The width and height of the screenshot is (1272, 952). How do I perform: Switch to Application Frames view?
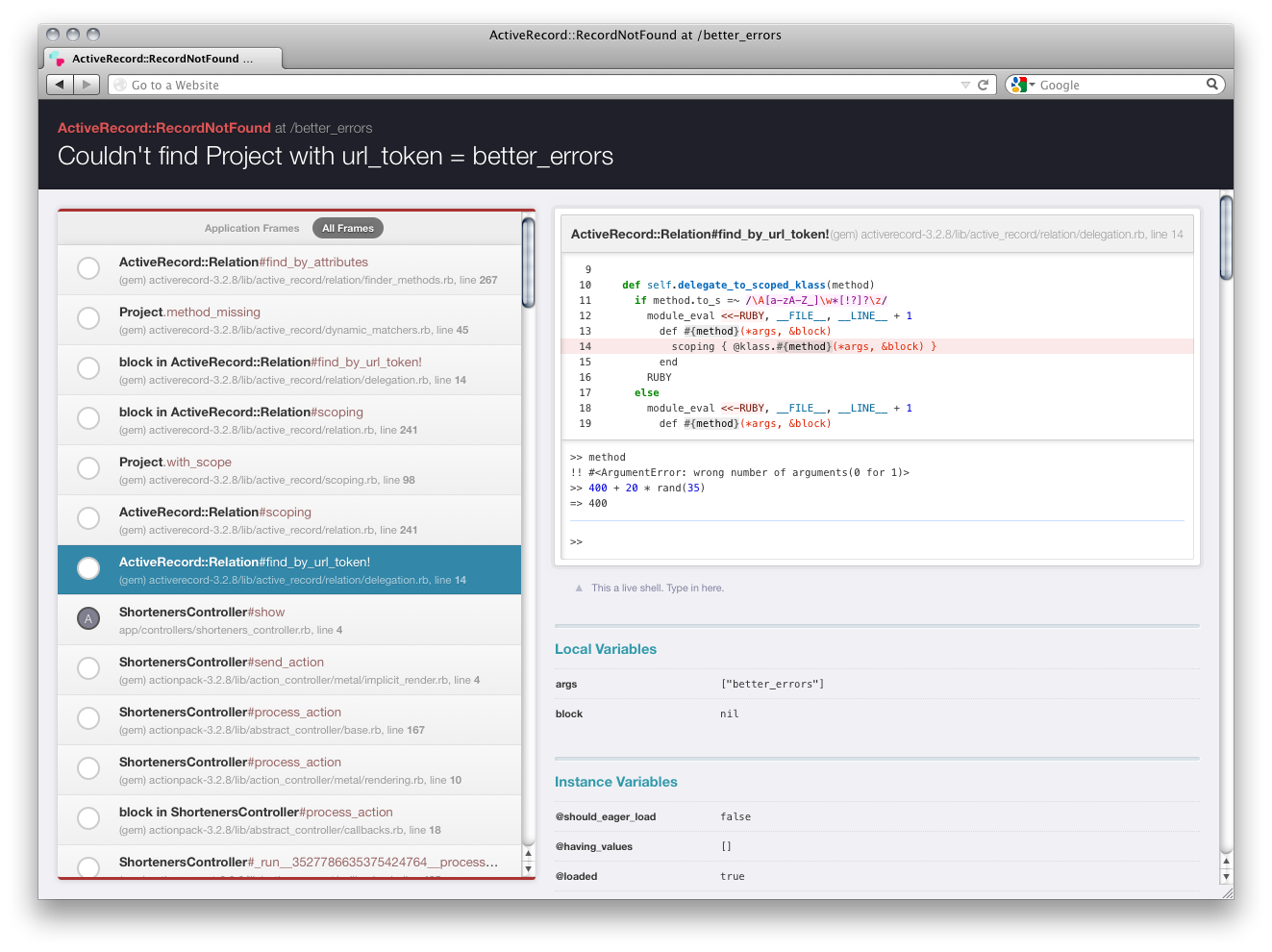tap(252, 228)
